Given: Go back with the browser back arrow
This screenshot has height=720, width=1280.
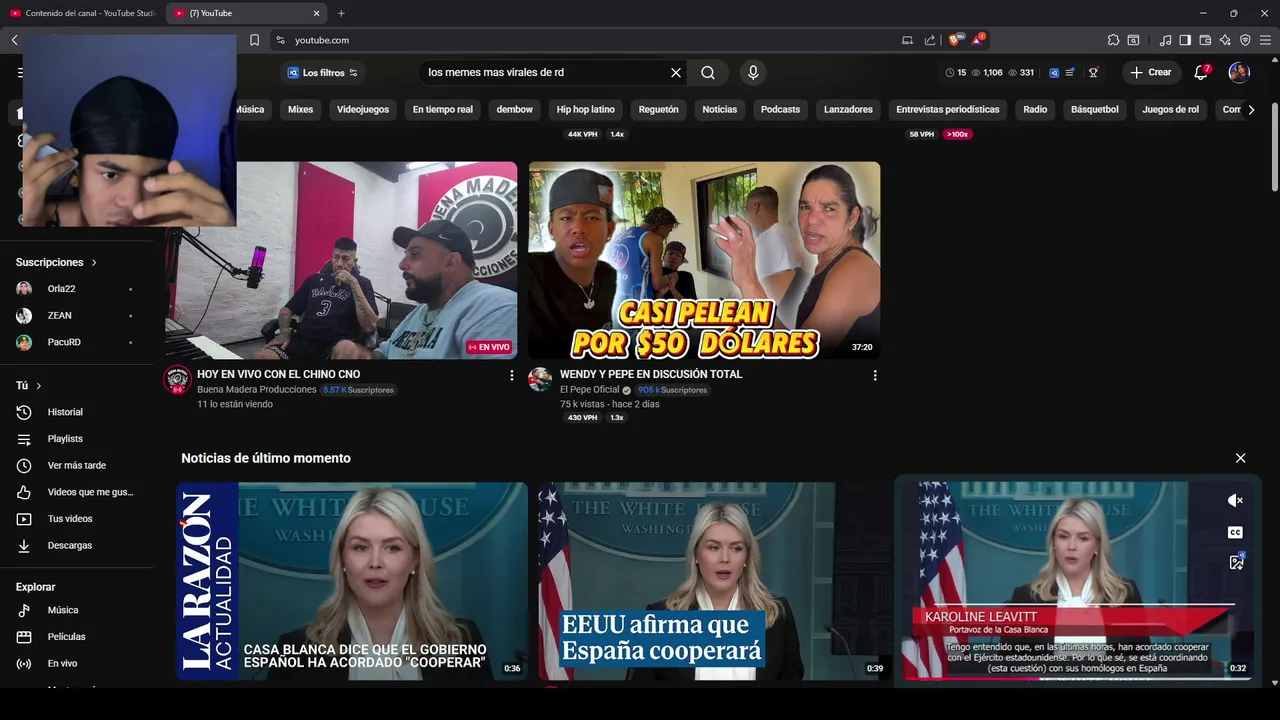Looking at the screenshot, I should 15,40.
